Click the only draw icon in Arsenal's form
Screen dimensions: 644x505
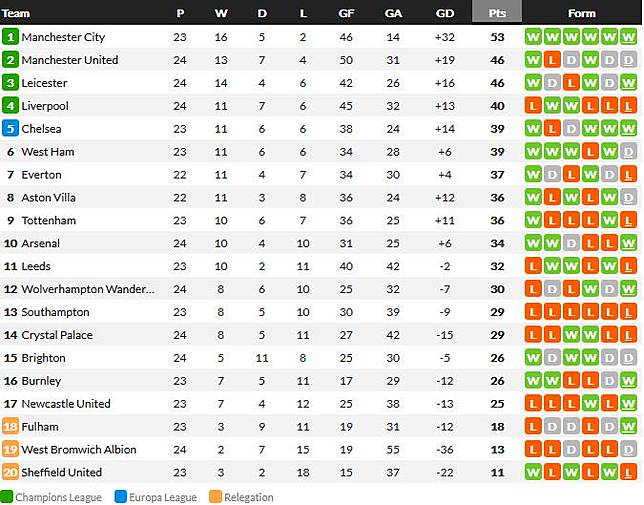pos(570,244)
